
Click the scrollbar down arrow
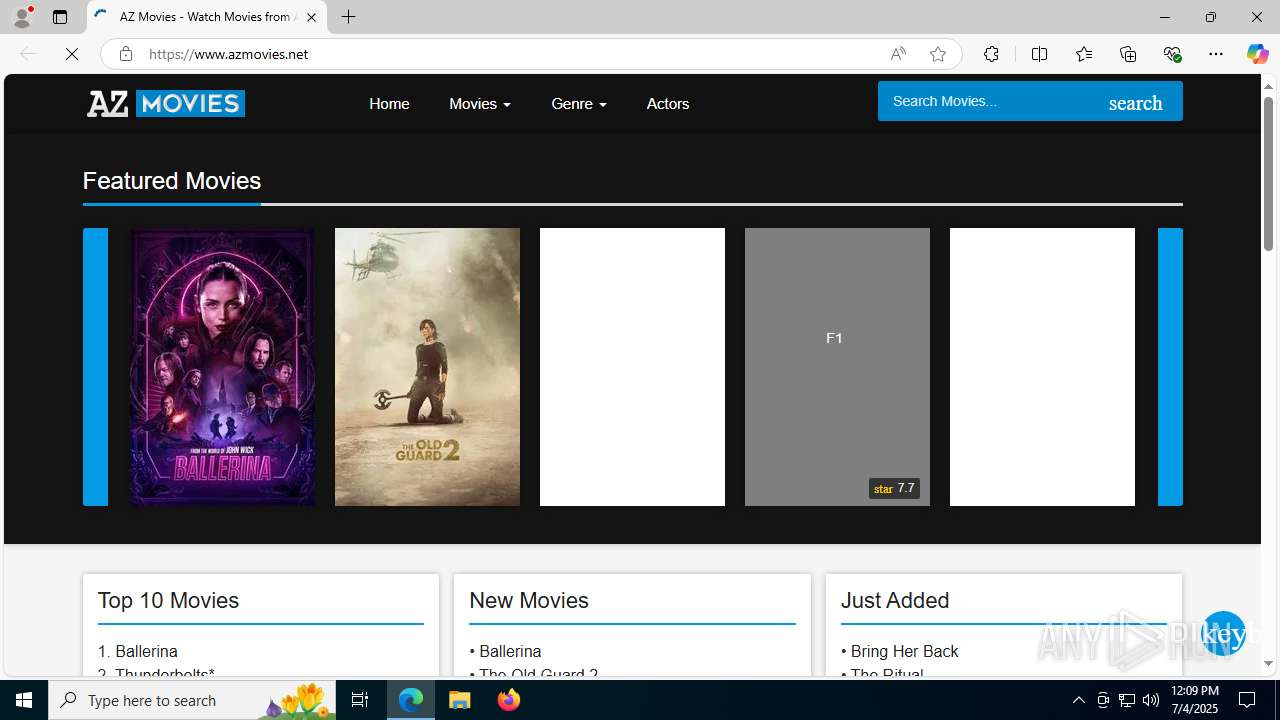[x=1268, y=663]
